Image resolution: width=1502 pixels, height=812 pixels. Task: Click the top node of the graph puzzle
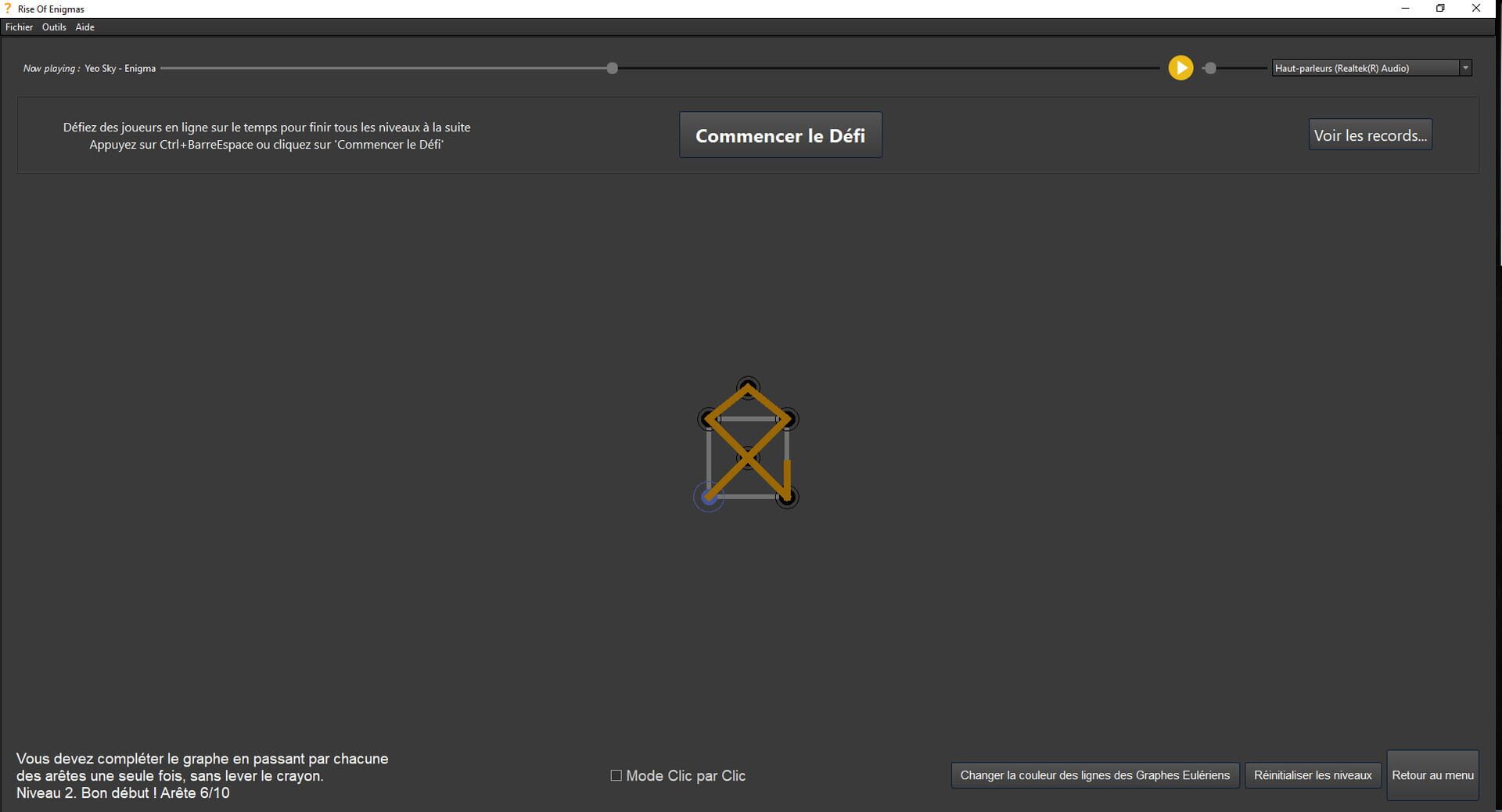(x=748, y=385)
